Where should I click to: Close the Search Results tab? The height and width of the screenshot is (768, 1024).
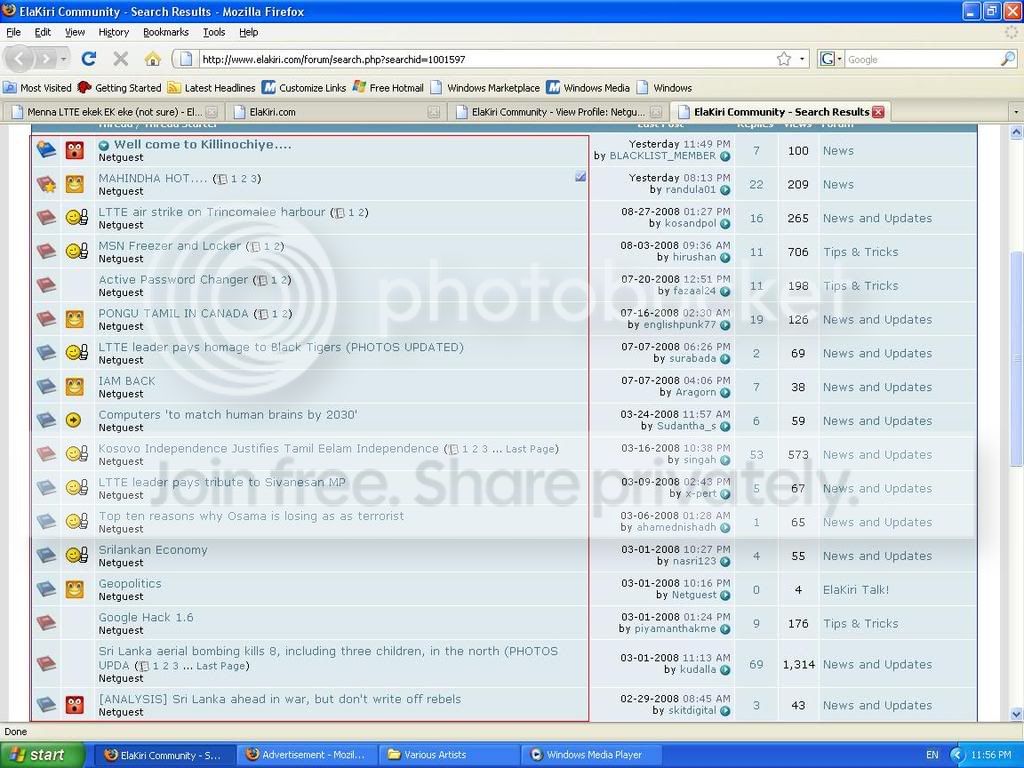tap(878, 112)
